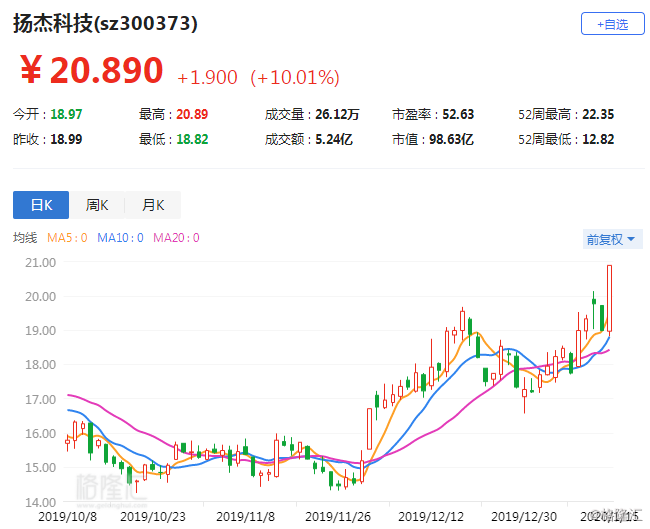Click the (+10.01%) percent change

point(295,78)
